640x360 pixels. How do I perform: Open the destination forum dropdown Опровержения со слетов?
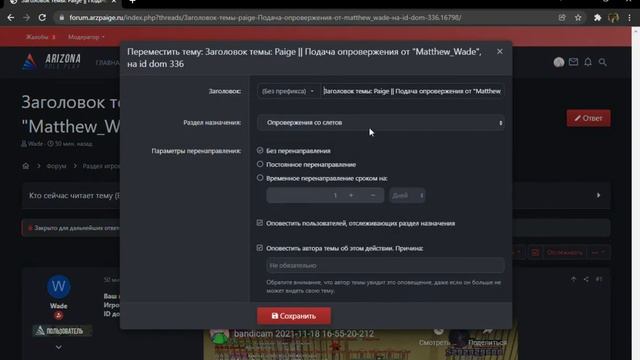point(381,122)
